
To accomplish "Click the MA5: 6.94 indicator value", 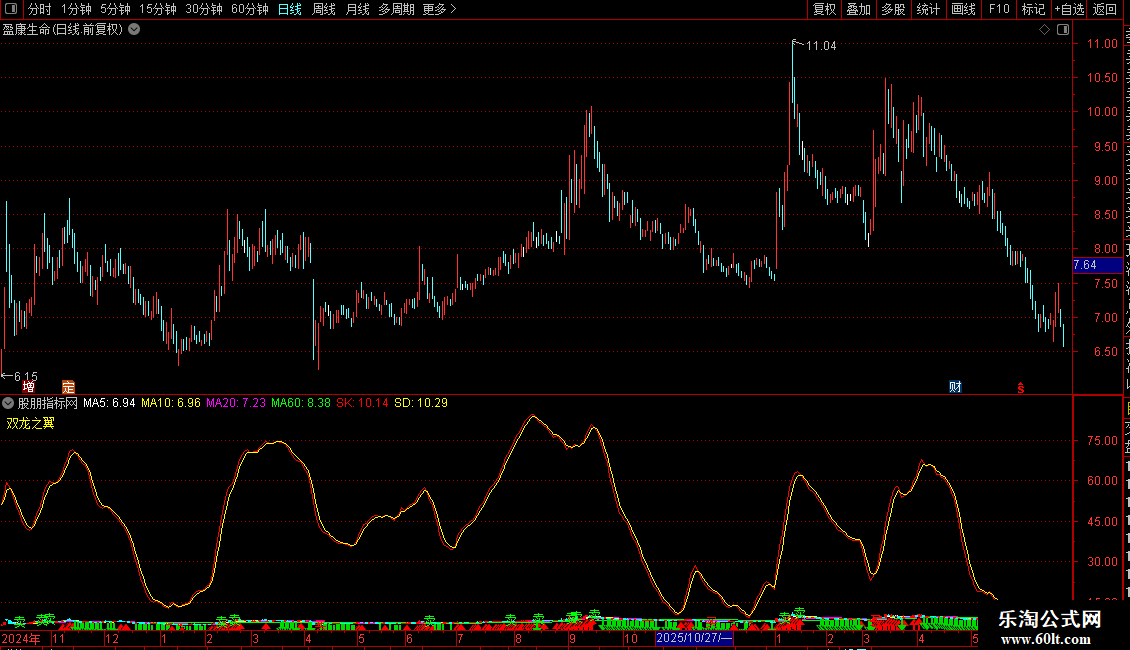I will (109, 403).
